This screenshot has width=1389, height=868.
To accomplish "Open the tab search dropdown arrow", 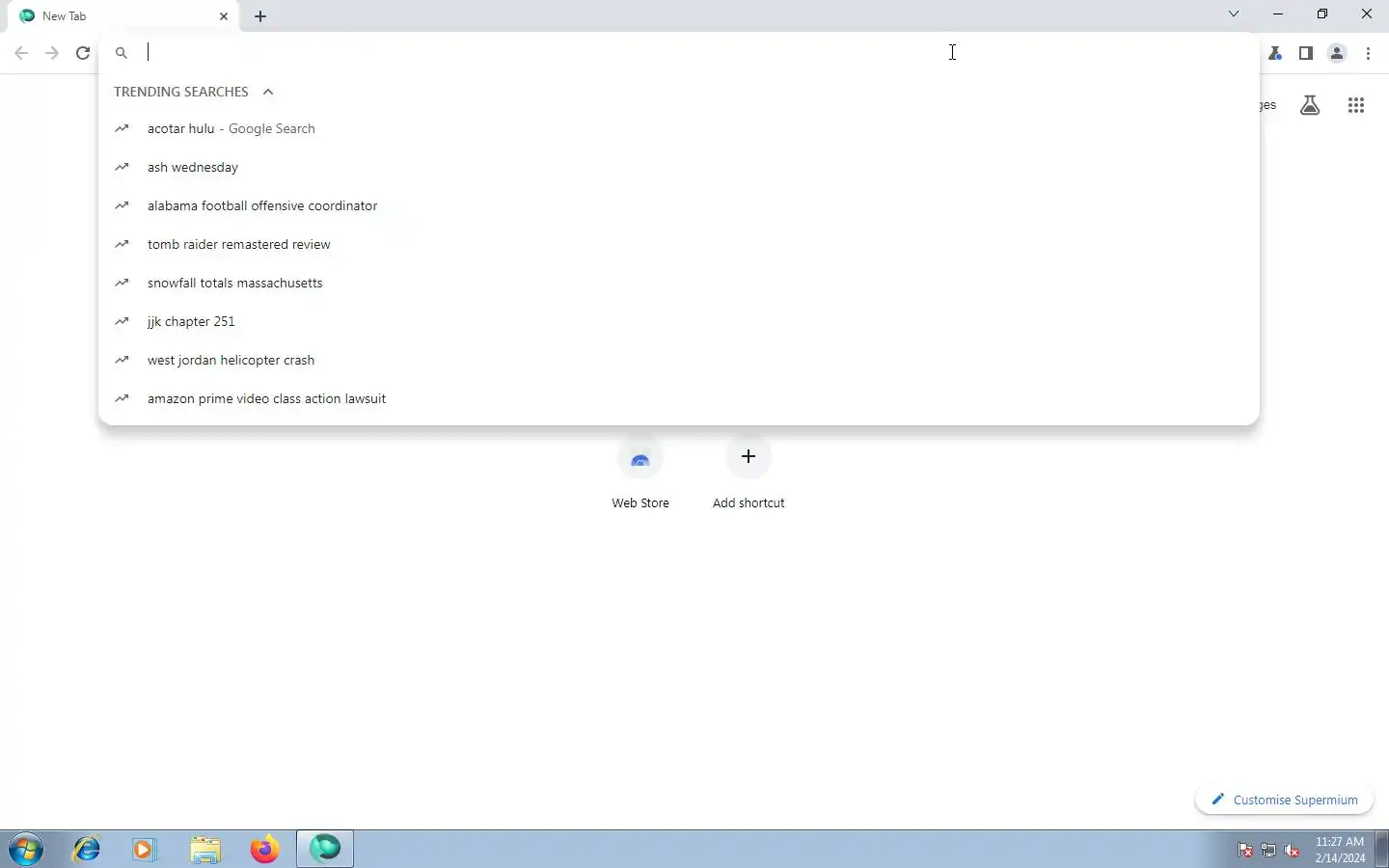I will click(x=1234, y=14).
